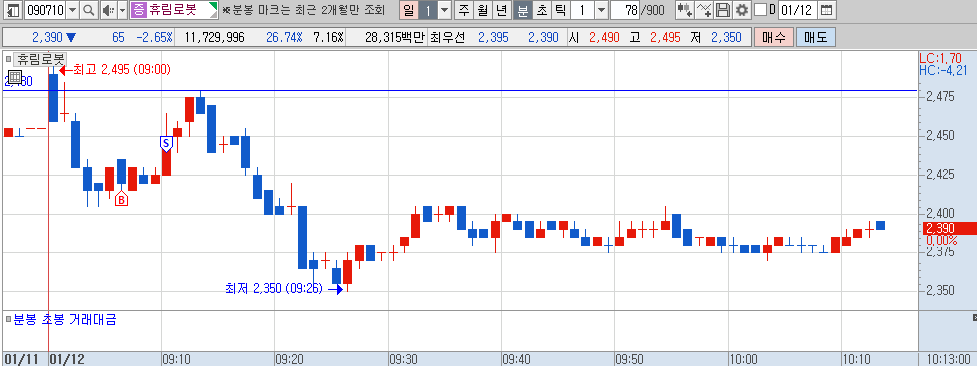977x366 pixels.
Task: Click the save chart floppy icon
Action: coord(723,9)
